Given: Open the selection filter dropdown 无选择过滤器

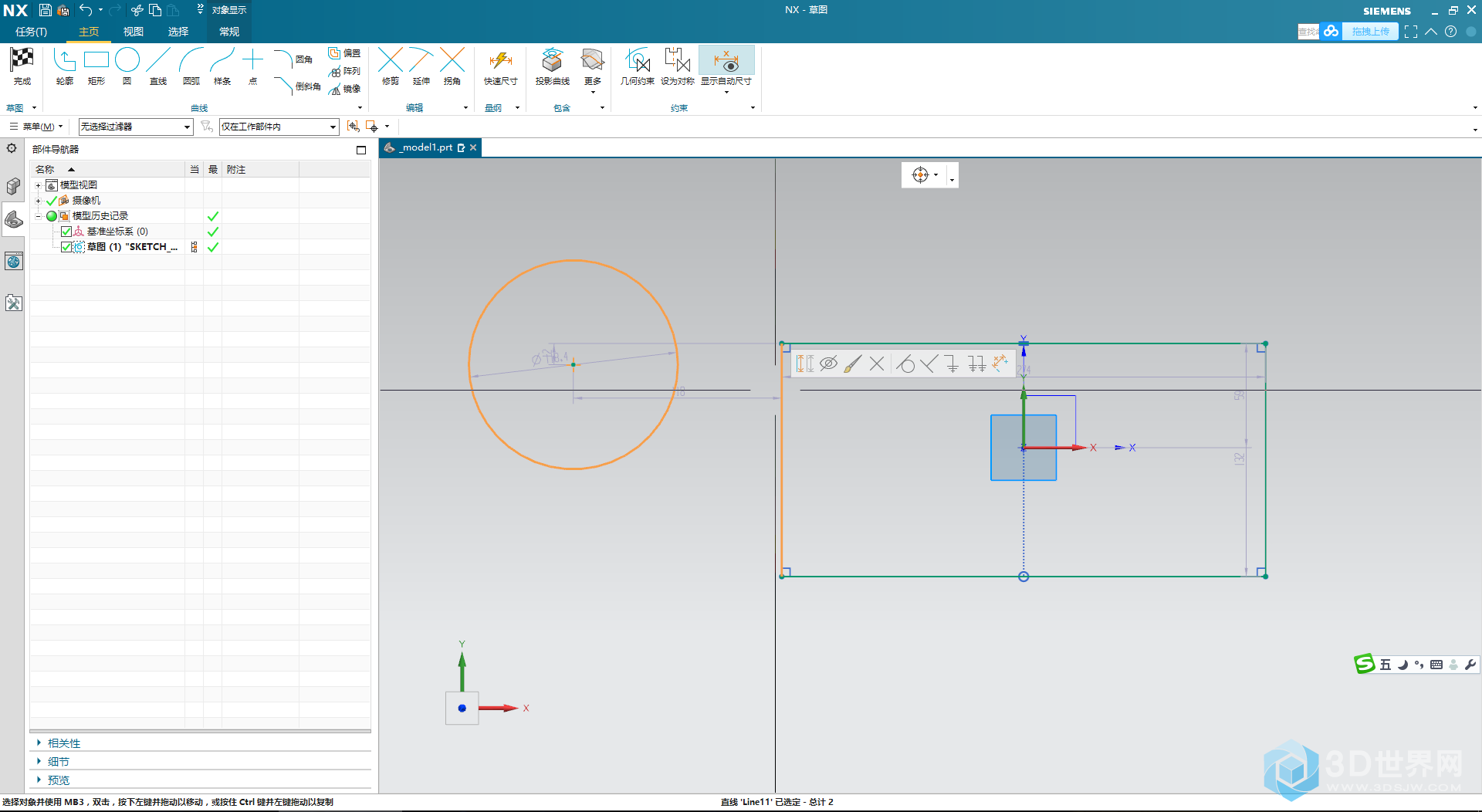Looking at the screenshot, I should pyautogui.click(x=135, y=127).
